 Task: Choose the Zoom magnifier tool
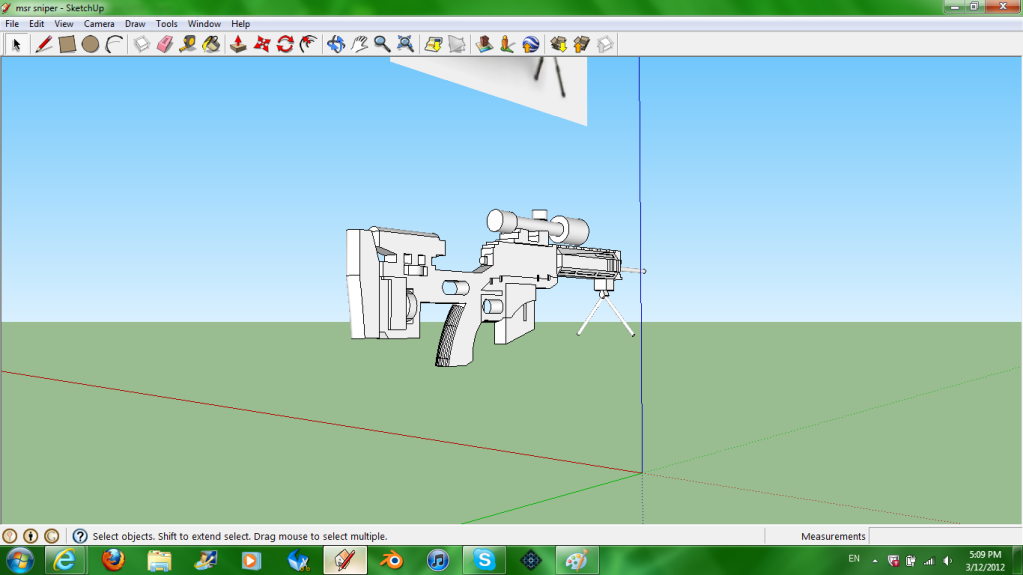coord(382,44)
